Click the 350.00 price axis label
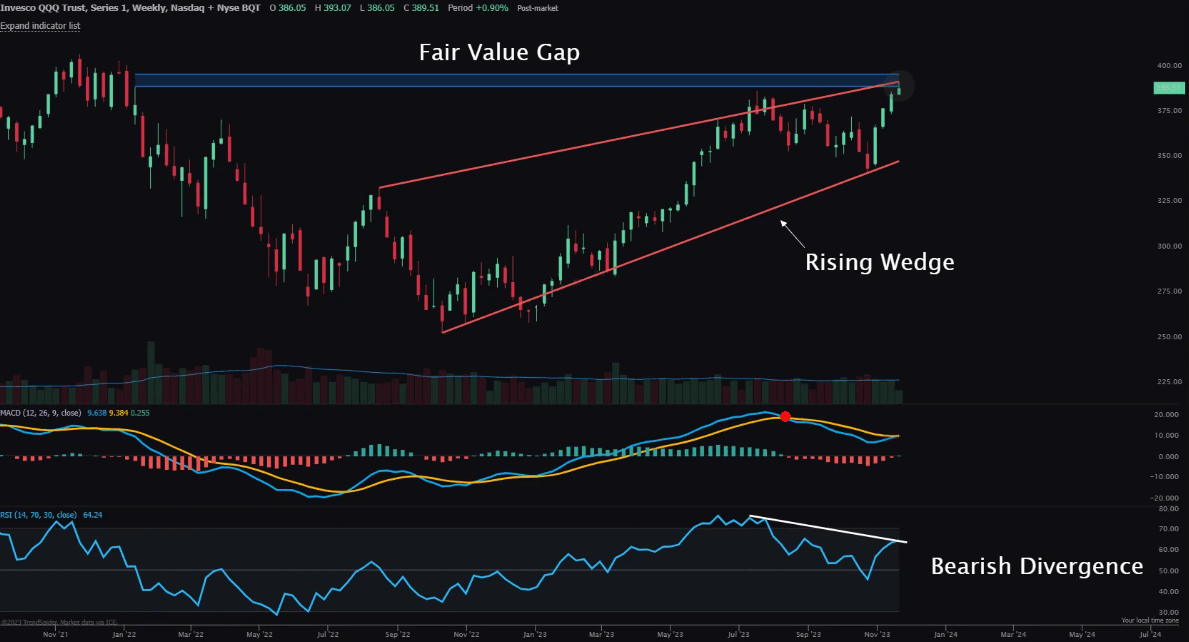 [x=1169, y=155]
